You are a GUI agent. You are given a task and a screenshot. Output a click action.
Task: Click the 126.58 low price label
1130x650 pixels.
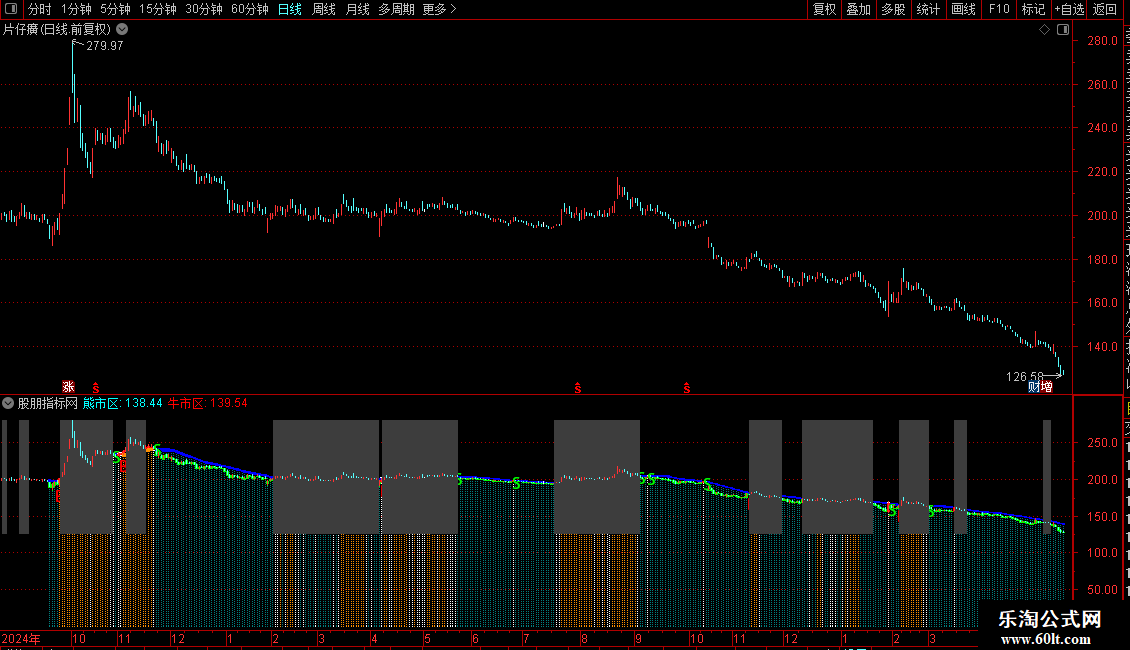[x=1025, y=376]
